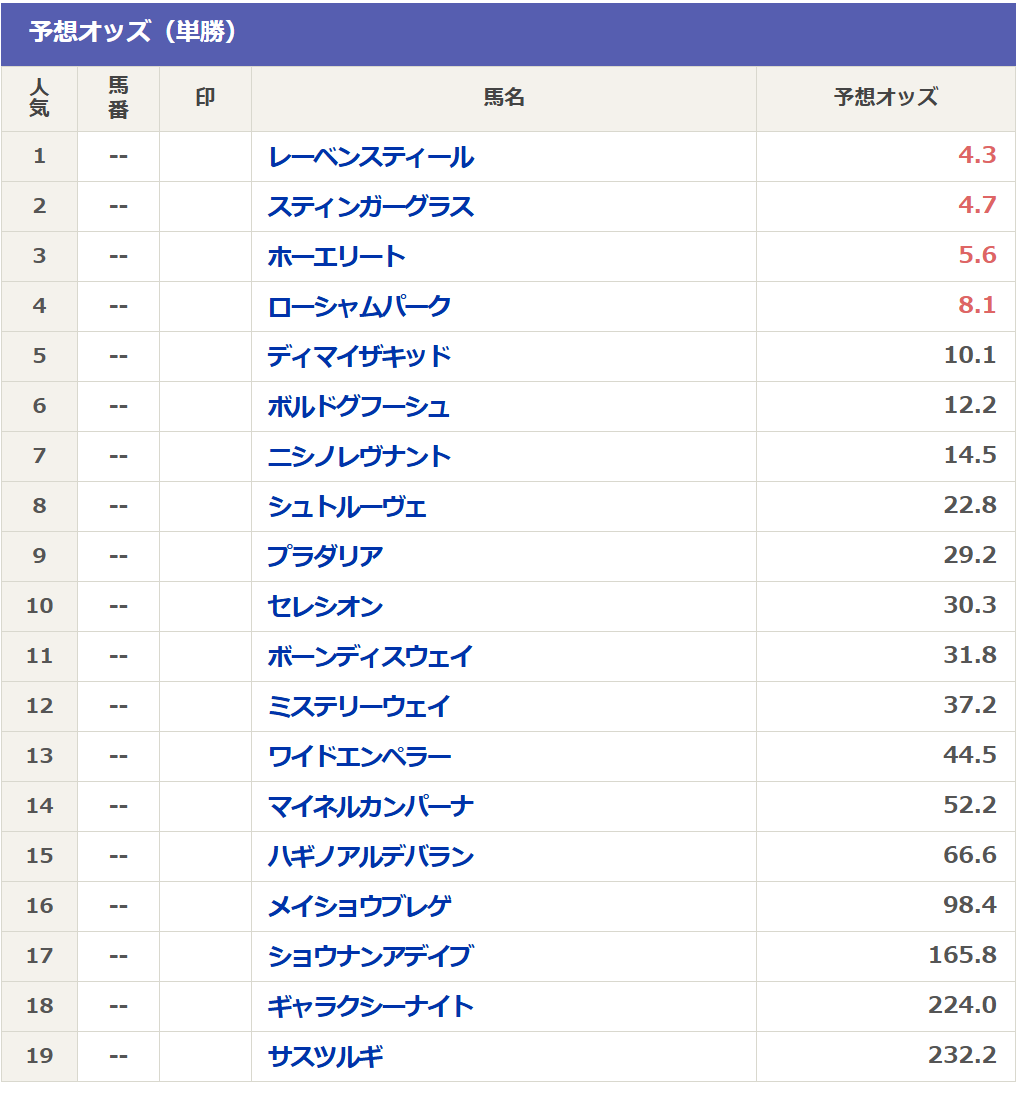The width and height of the screenshot is (1023, 1093).
Task: Open the ショウナンアデイブ link
Action: click(x=369, y=957)
